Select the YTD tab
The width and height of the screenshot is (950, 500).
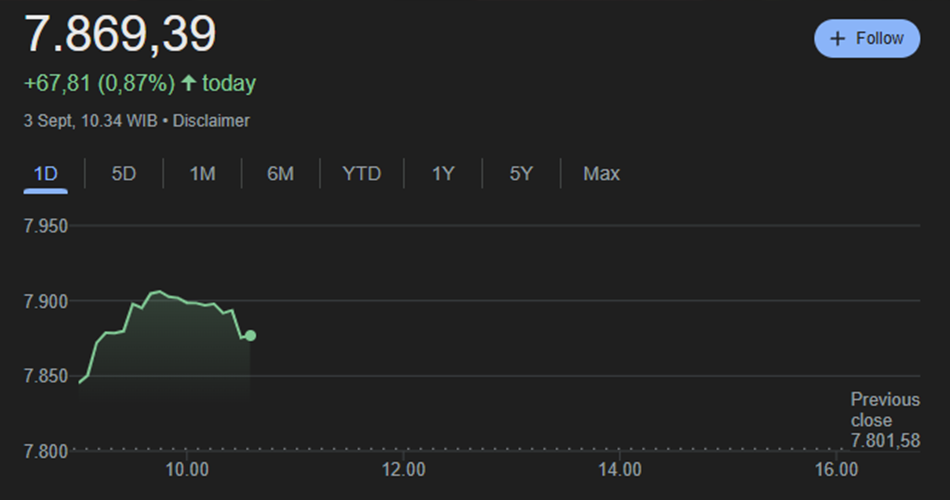[361, 174]
